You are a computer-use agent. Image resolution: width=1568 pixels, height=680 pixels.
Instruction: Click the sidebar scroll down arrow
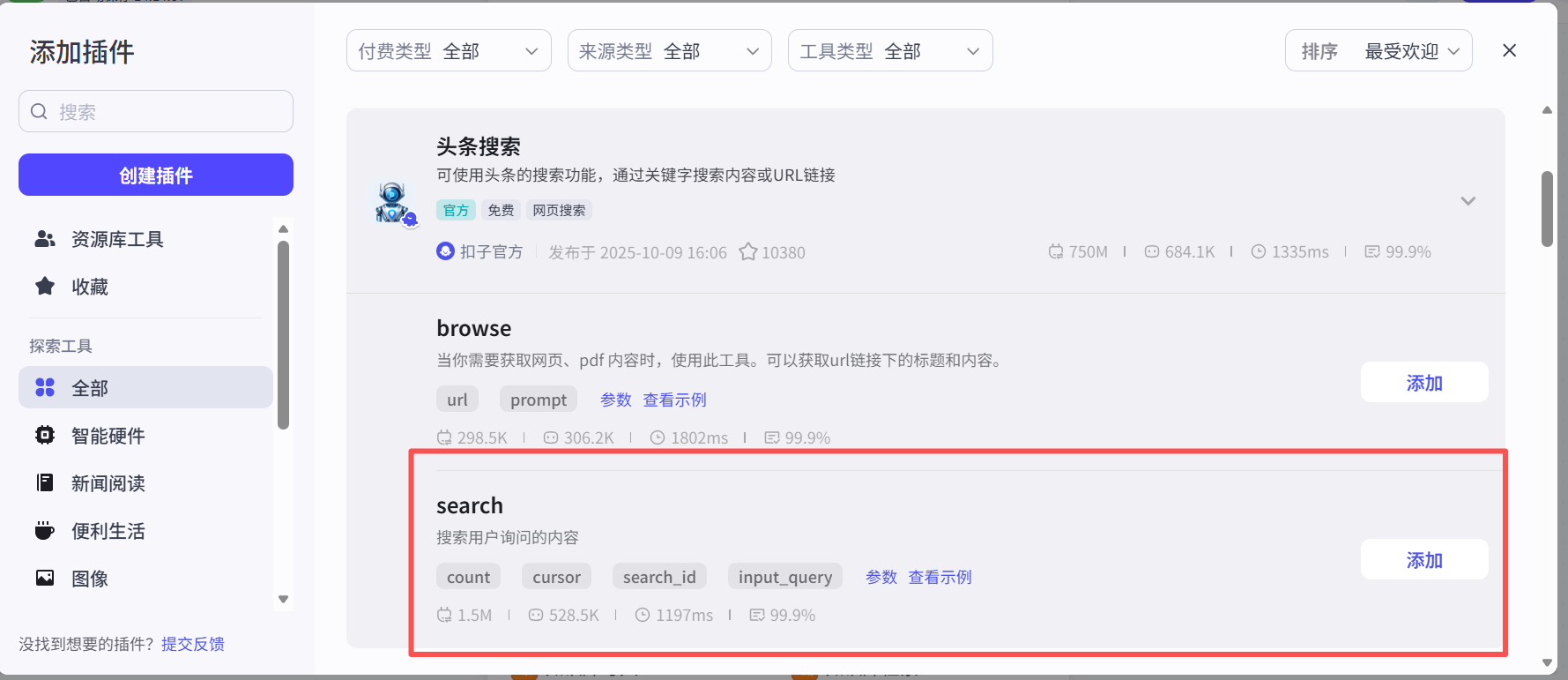point(283,599)
